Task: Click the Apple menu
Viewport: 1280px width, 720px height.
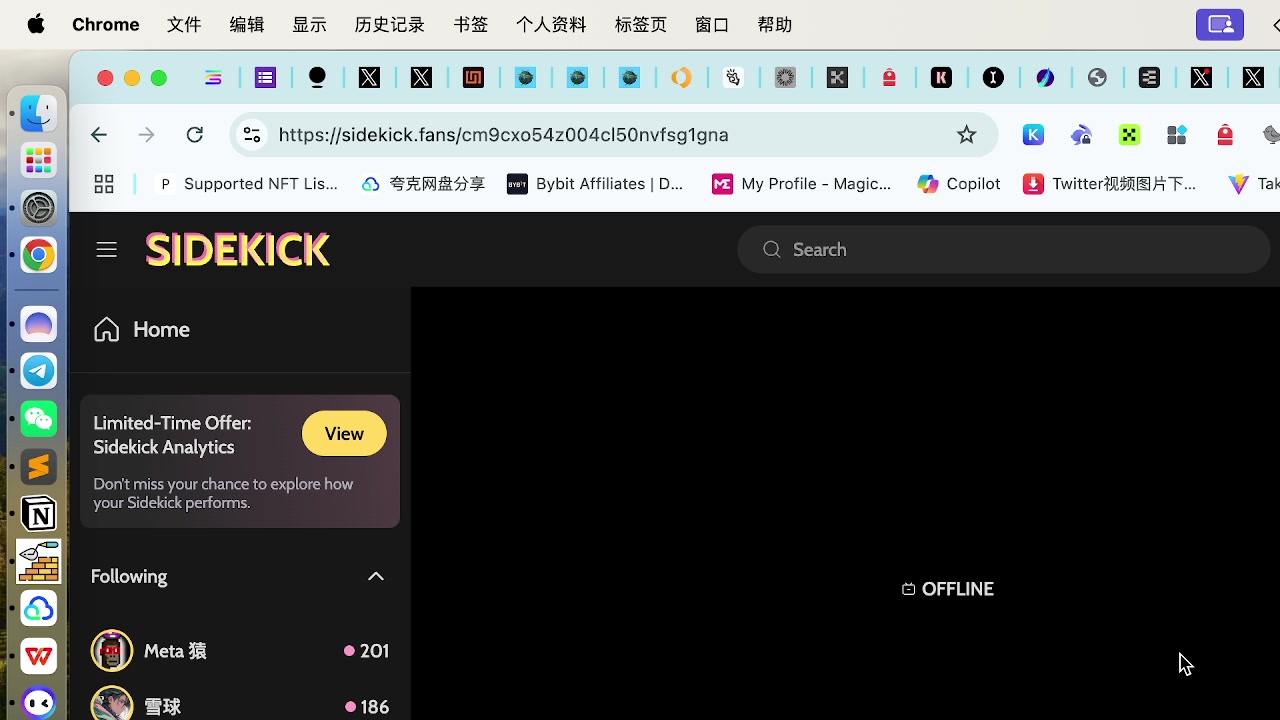Action: [36, 24]
